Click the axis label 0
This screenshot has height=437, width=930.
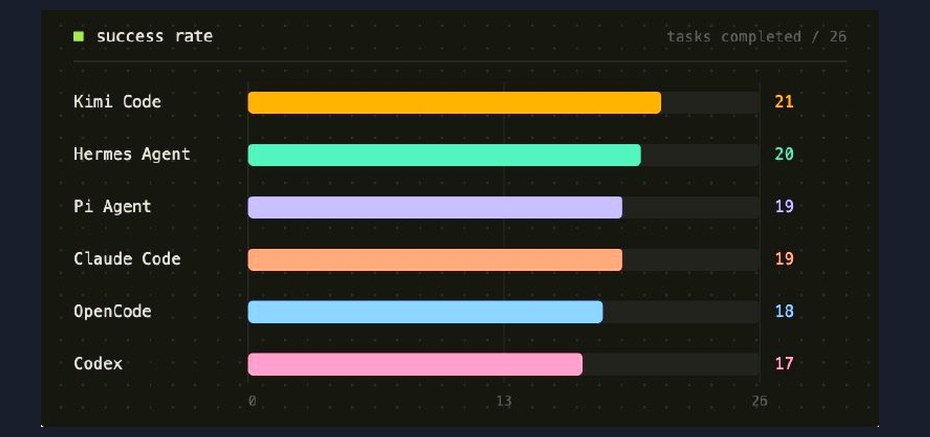tap(252, 401)
